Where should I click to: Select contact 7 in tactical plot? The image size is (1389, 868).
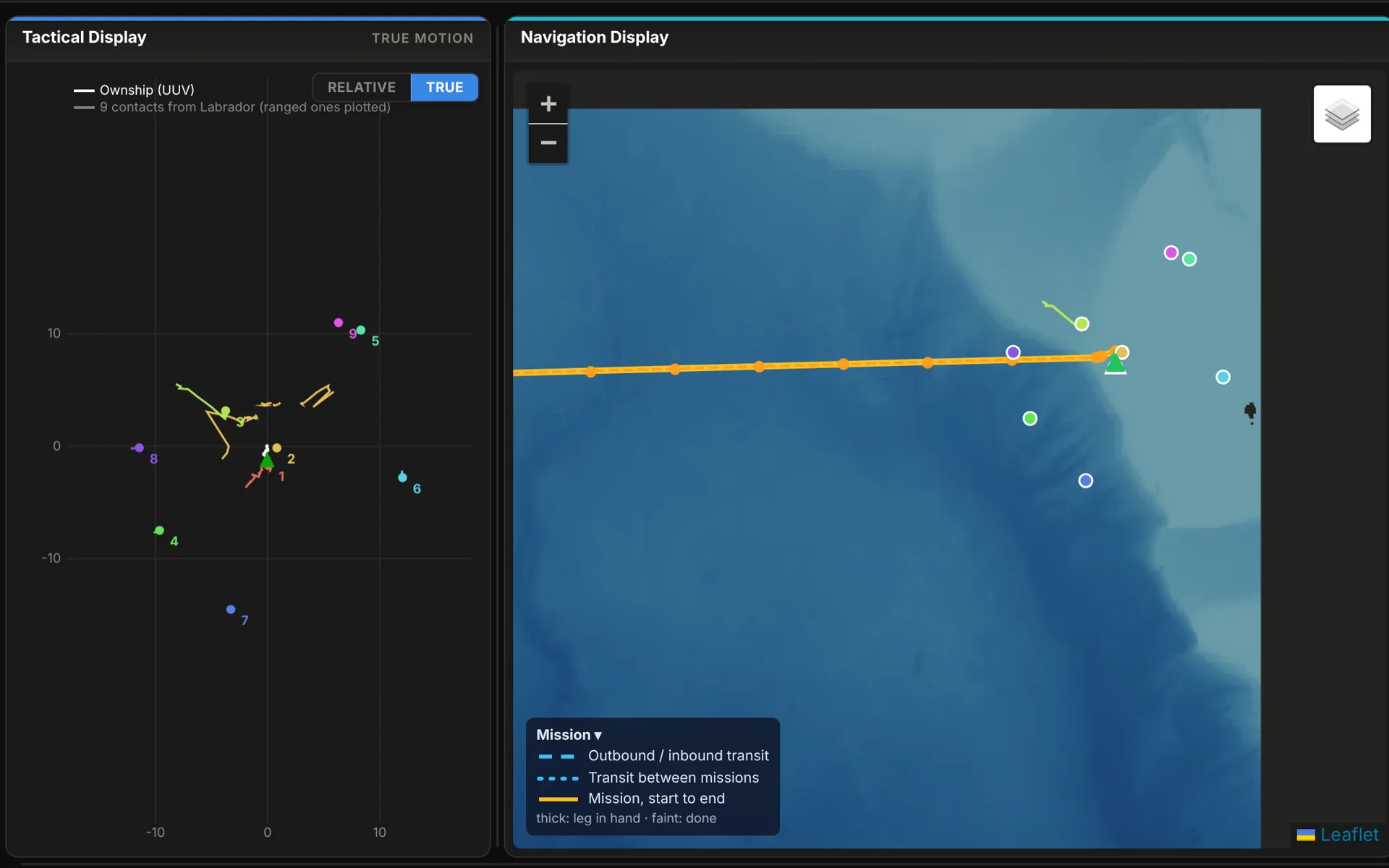pyautogui.click(x=231, y=609)
